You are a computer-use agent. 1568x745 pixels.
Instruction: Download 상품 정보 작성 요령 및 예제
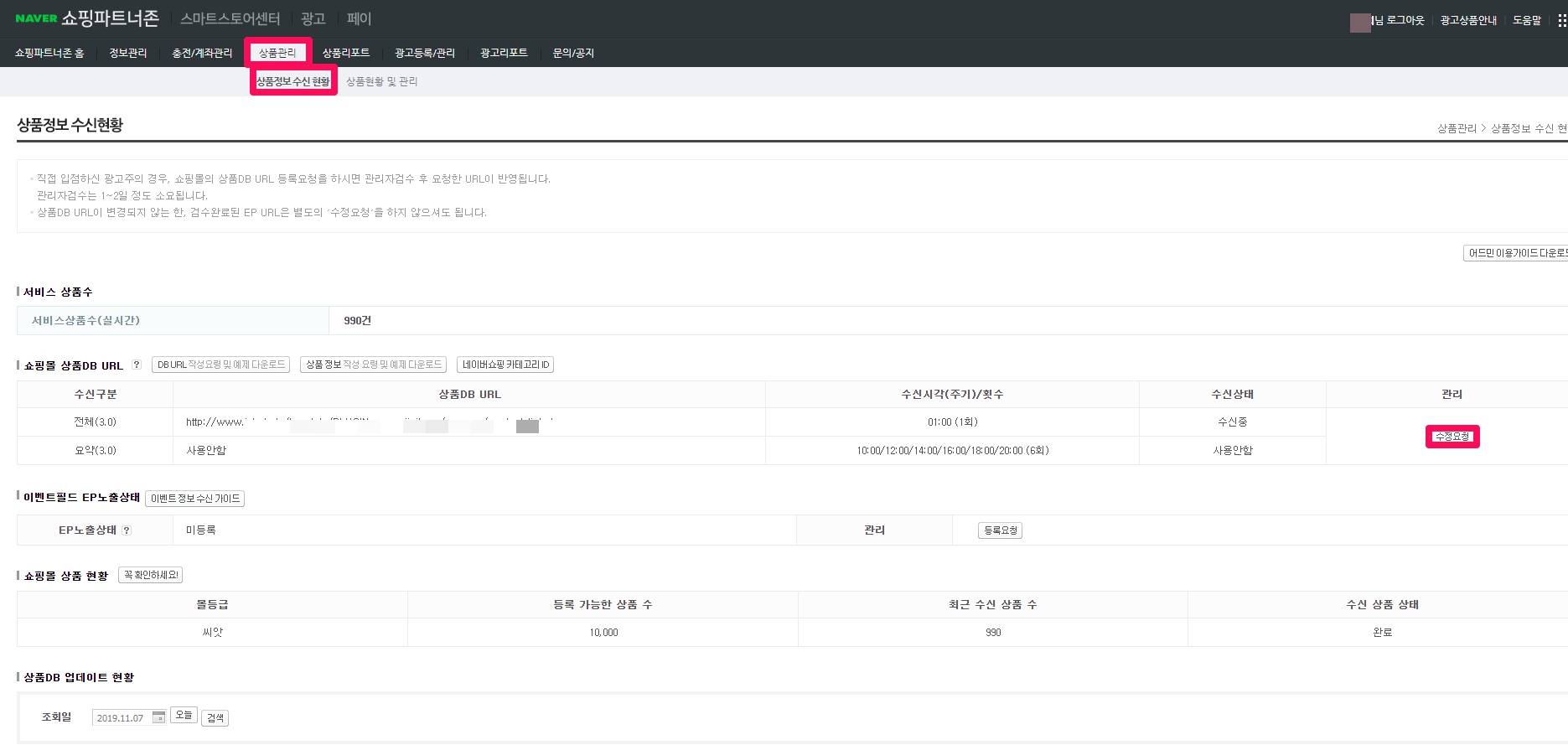(x=373, y=365)
